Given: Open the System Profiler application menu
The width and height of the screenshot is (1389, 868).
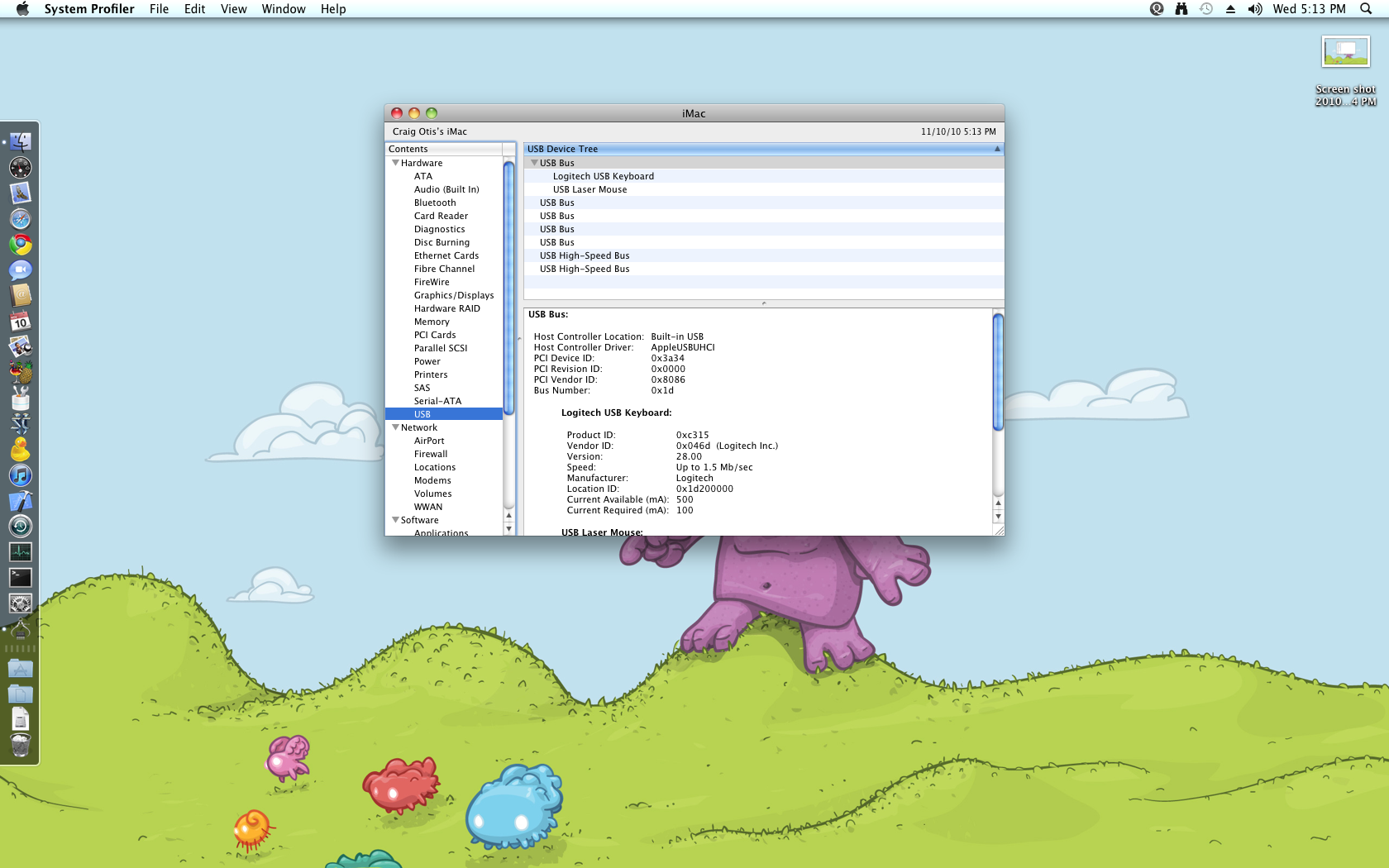Looking at the screenshot, I should [89, 9].
